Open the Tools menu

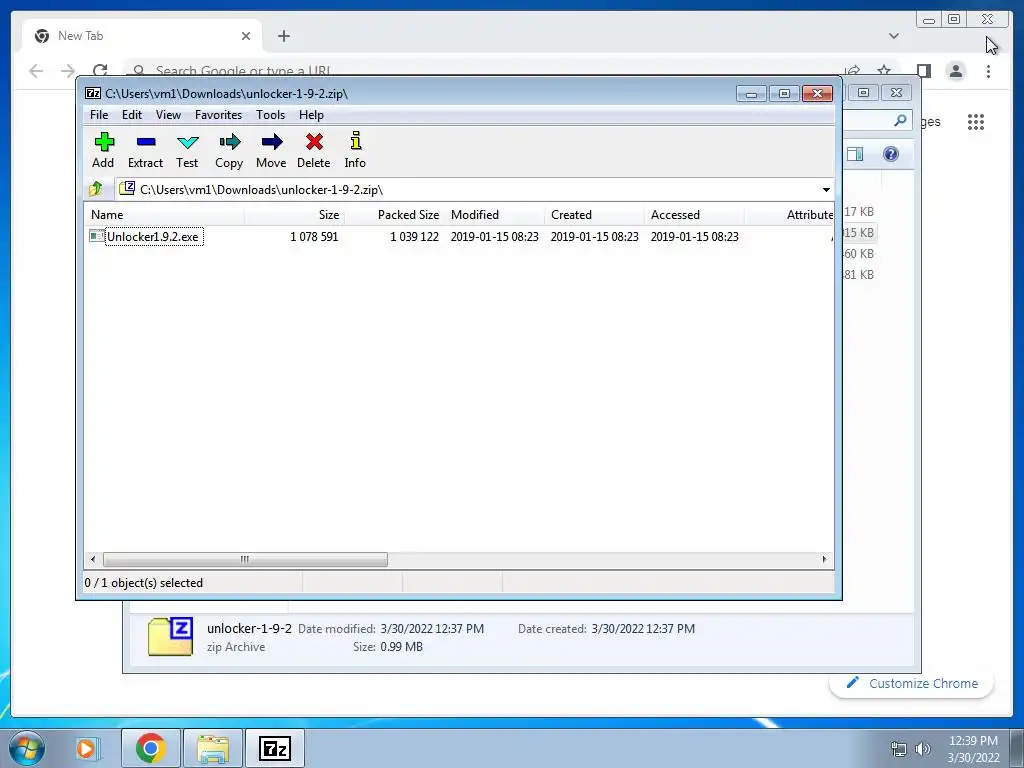click(x=270, y=115)
